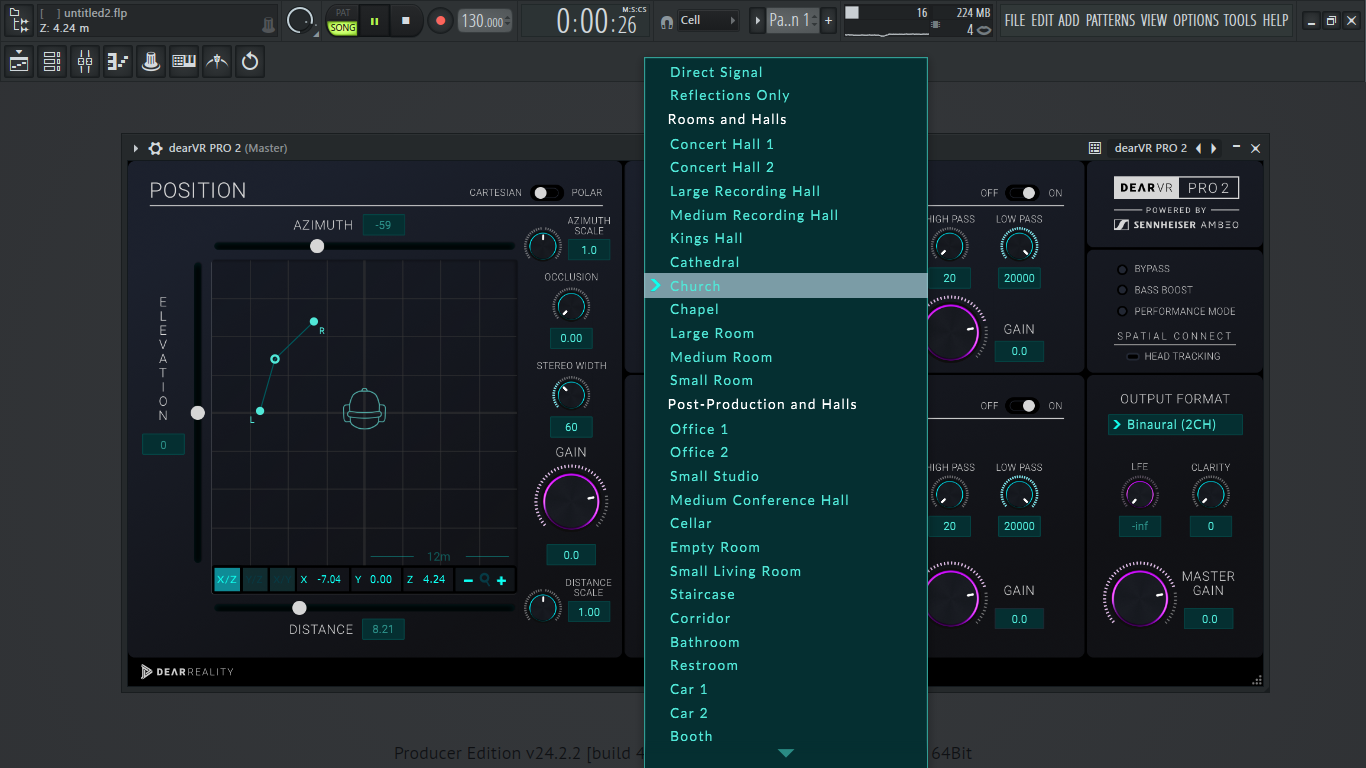The width and height of the screenshot is (1366, 768).
Task: Toggle the upper OFF/ON reverb switch
Action: tap(1021, 193)
